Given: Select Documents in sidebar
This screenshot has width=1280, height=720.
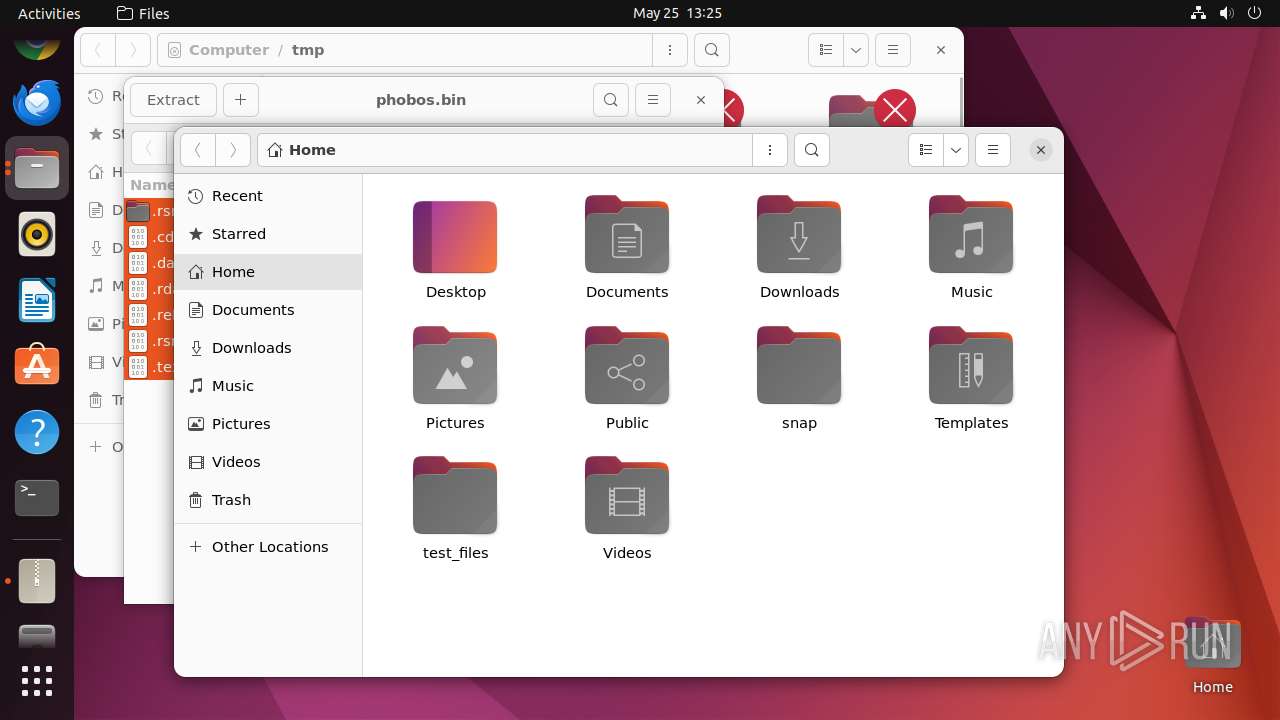Looking at the screenshot, I should tap(268, 310).
